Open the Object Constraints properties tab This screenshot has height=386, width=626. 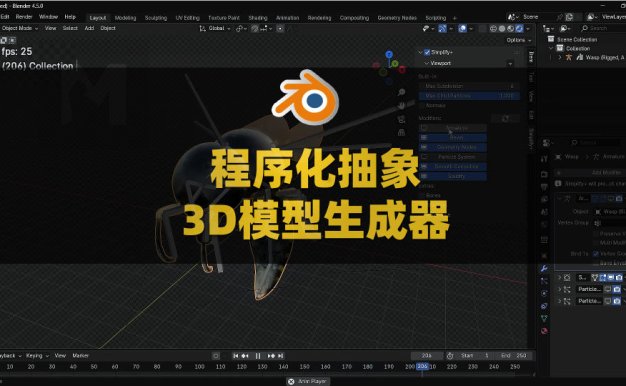point(544,306)
